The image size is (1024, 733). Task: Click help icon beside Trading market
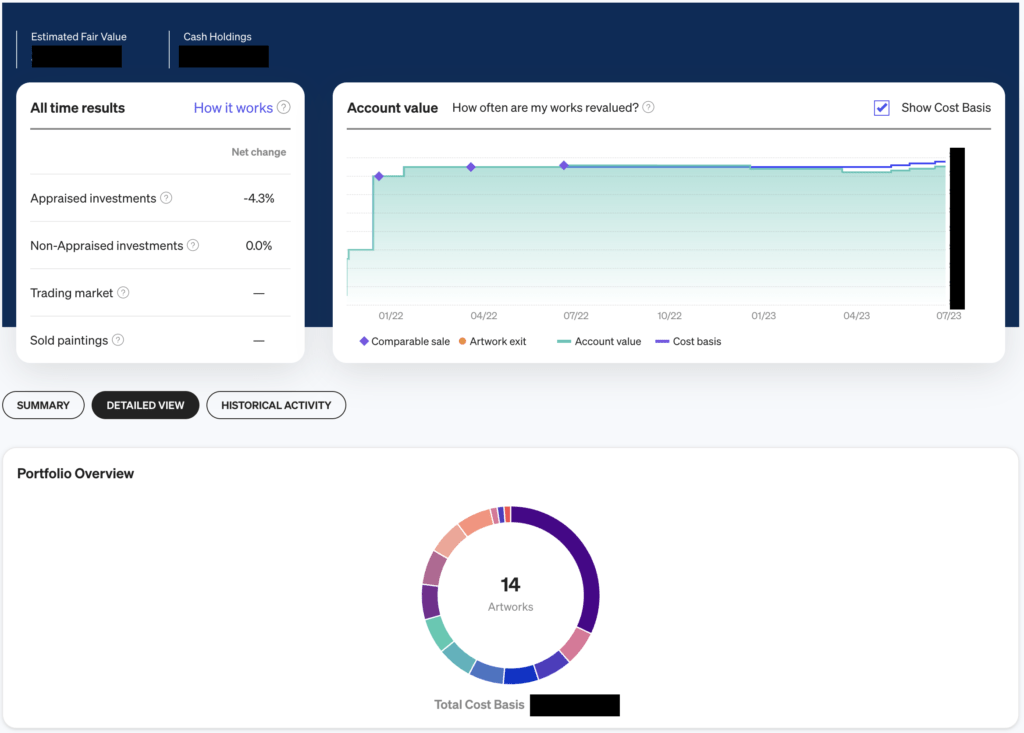pos(123,293)
